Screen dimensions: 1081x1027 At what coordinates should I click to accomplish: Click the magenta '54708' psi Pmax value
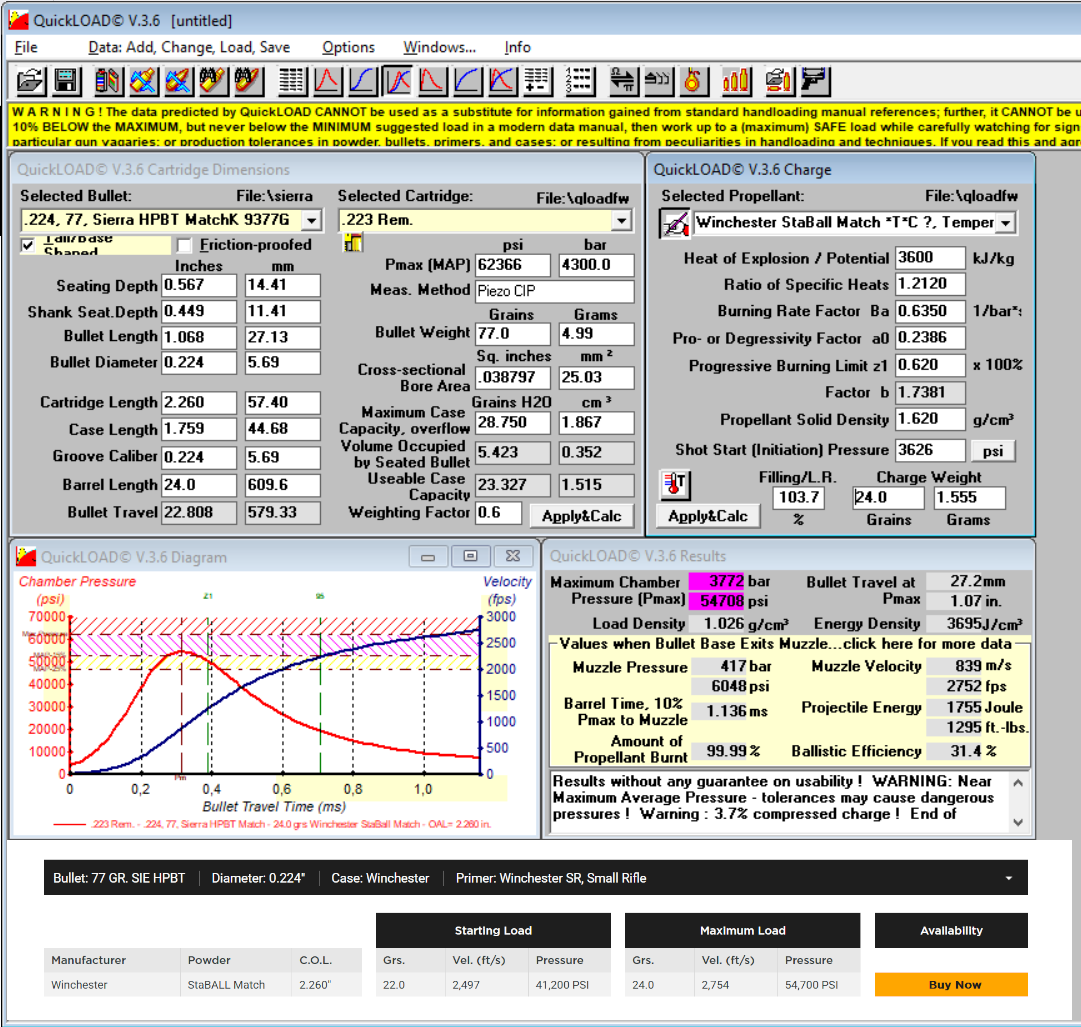click(718, 600)
